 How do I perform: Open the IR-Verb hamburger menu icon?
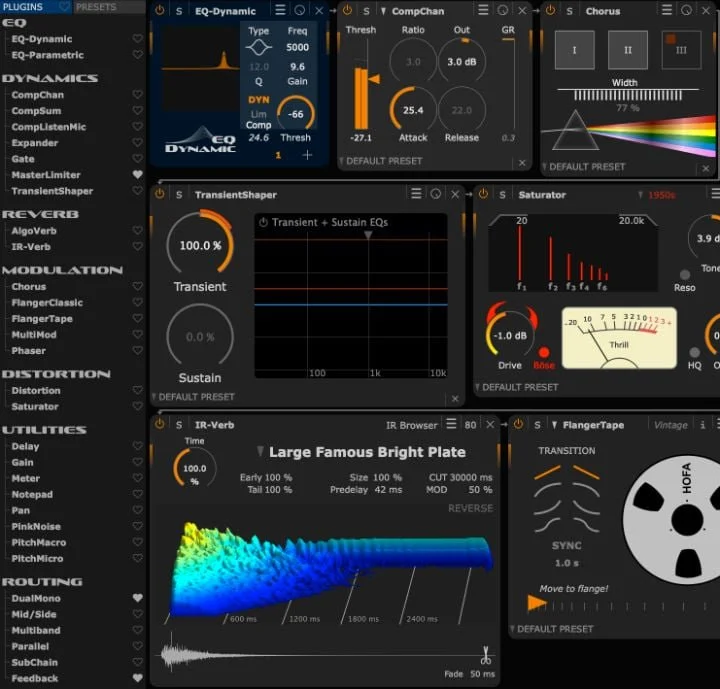(x=451, y=424)
